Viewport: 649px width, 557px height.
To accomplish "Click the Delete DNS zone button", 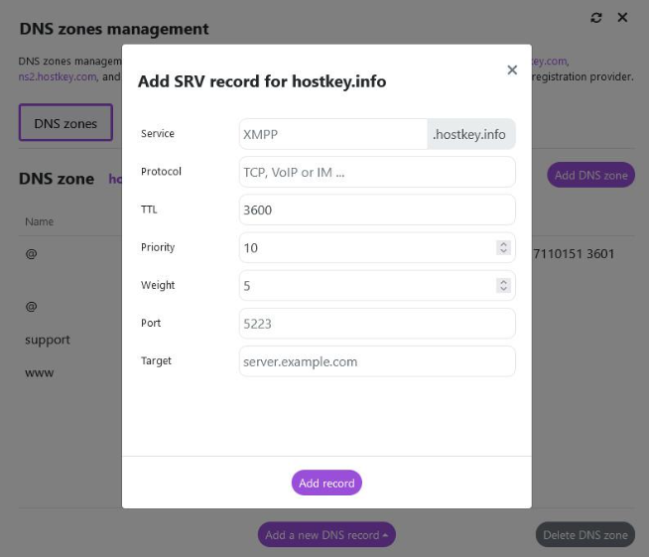I will coord(585,535).
